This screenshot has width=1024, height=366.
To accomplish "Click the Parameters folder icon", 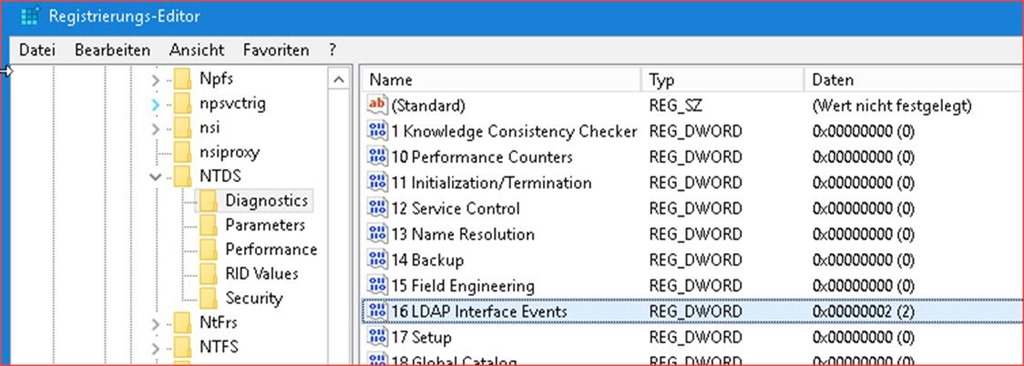I will 208,225.
